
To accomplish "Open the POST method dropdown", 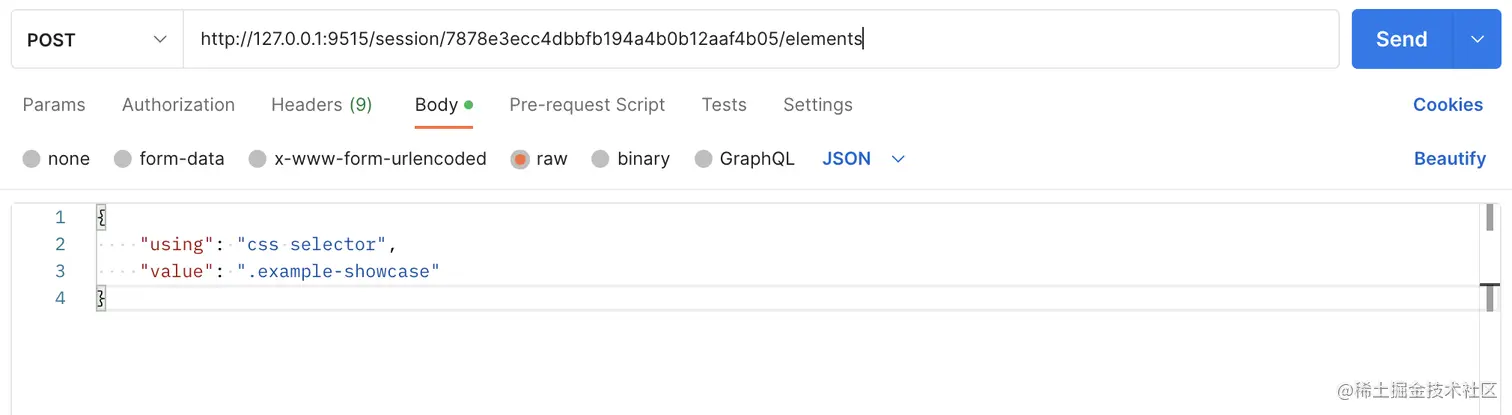I will (x=97, y=40).
